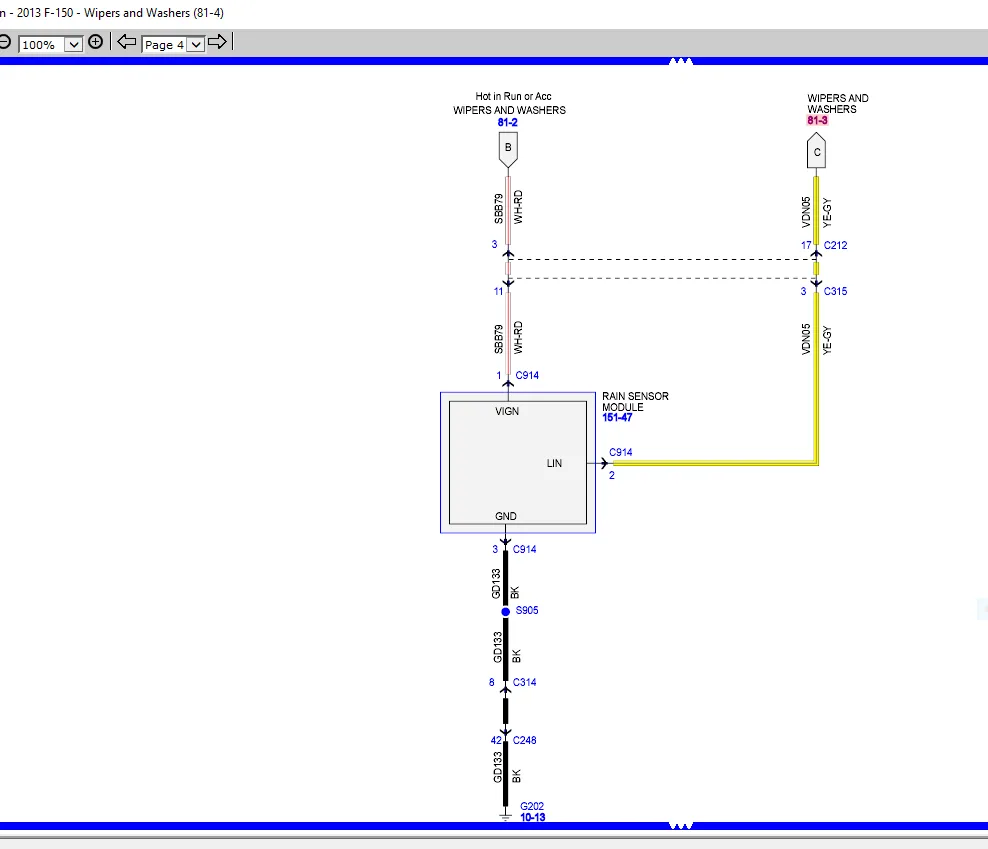This screenshot has height=849, width=988.
Task: Click the VIGN terminal label
Action: pos(507,411)
